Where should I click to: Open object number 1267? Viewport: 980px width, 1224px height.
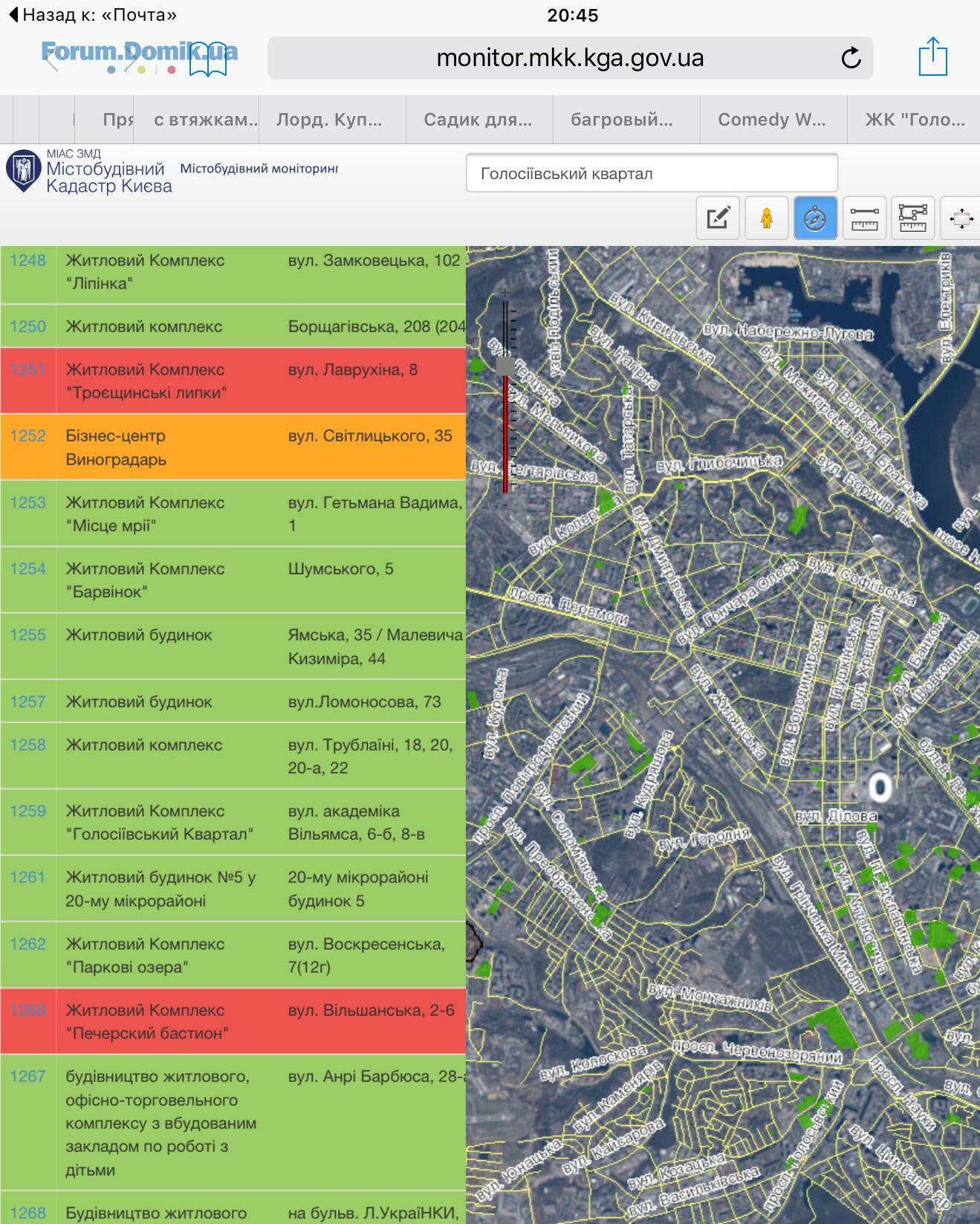(x=27, y=1076)
